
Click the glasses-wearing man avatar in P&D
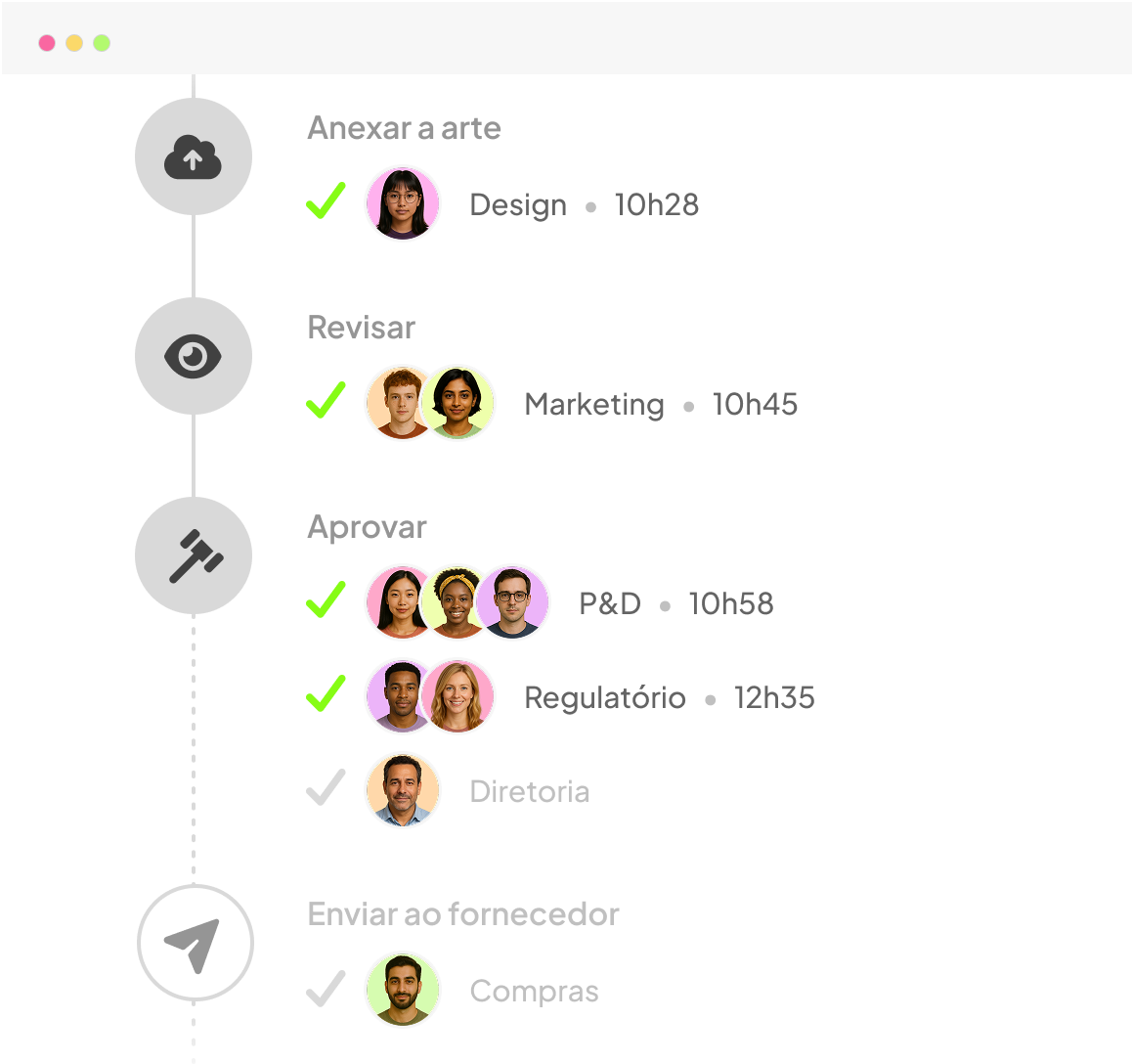[514, 602]
